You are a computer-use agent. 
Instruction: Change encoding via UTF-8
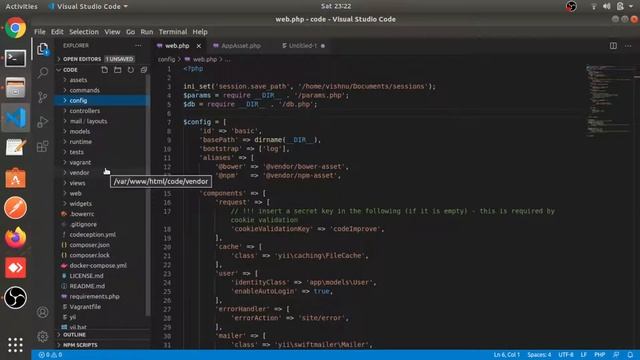pyautogui.click(x=566, y=355)
